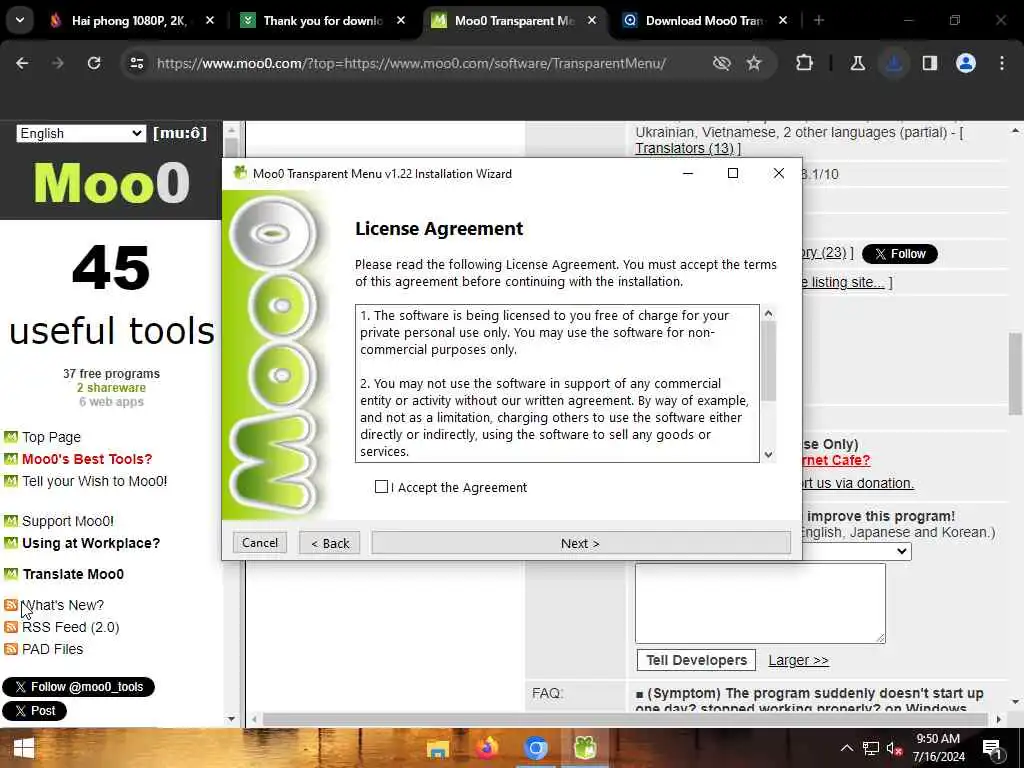
Task: Click Next in the installation wizard
Action: 581,543
